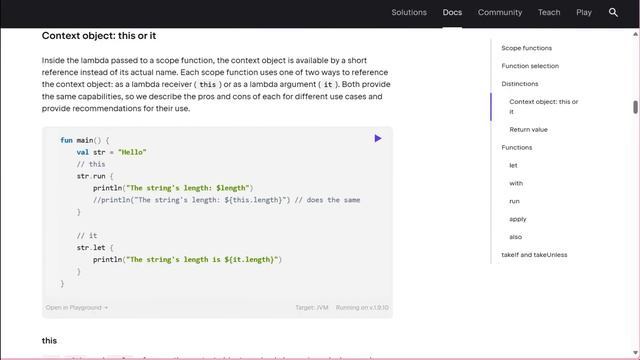Open the Solutions menu
The image size is (640, 360).
tap(409, 12)
